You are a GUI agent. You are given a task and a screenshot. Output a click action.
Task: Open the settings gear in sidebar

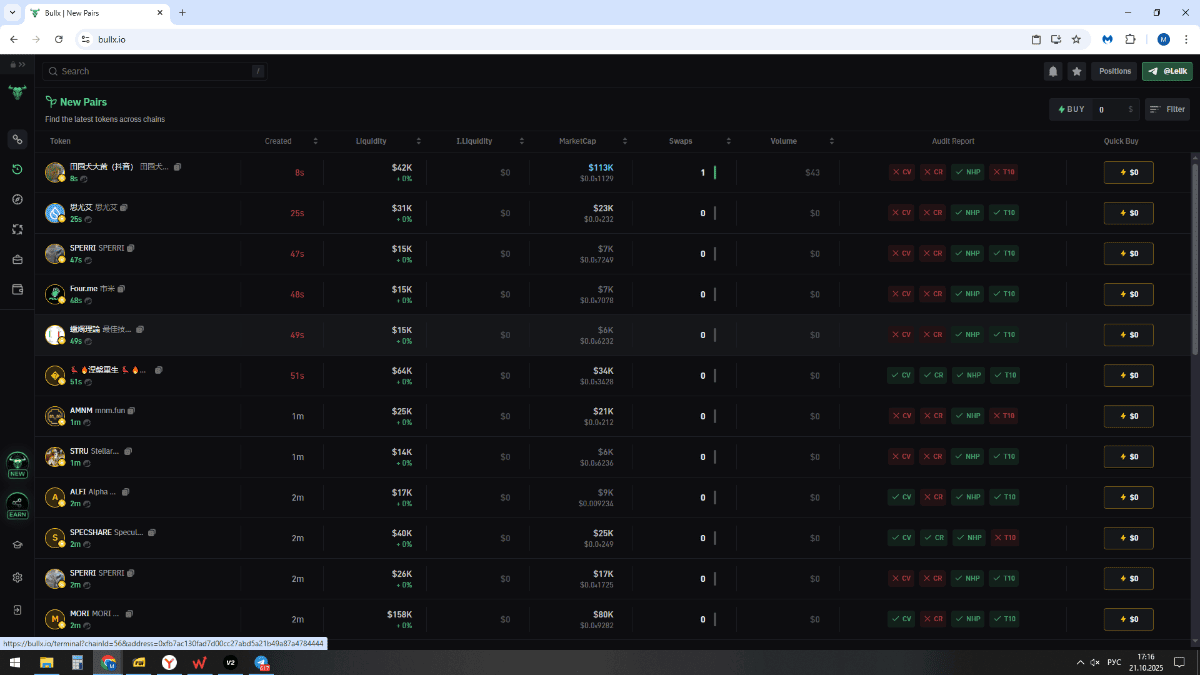17,578
